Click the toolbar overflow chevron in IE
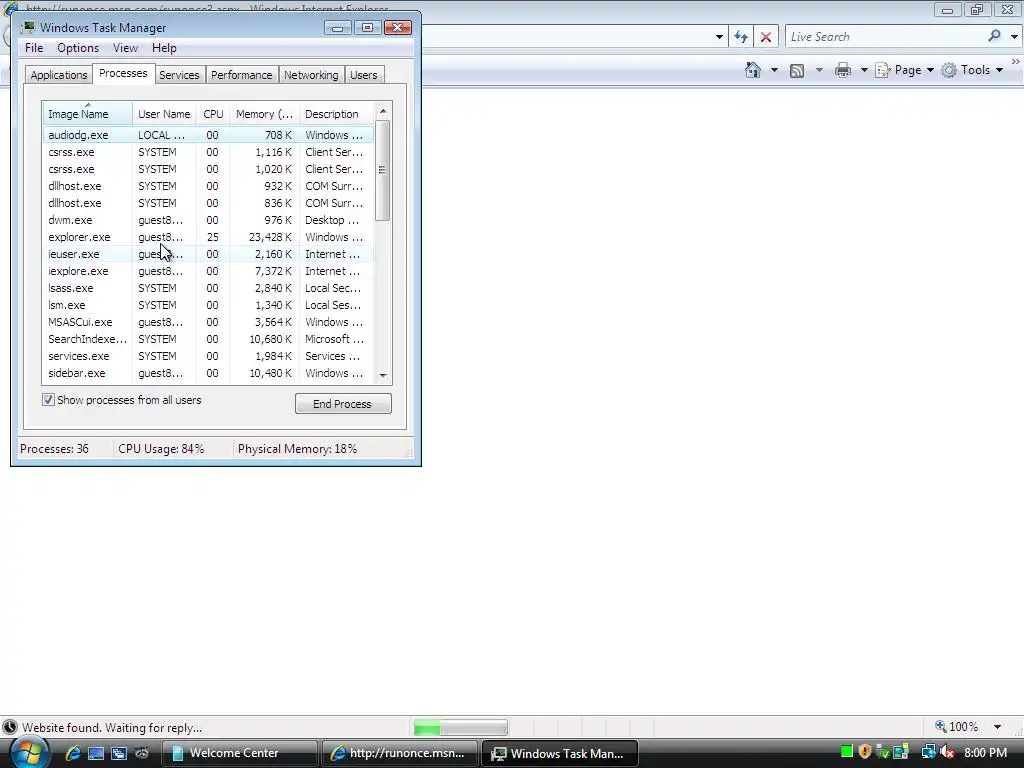1024x768 pixels. pyautogui.click(x=1016, y=61)
